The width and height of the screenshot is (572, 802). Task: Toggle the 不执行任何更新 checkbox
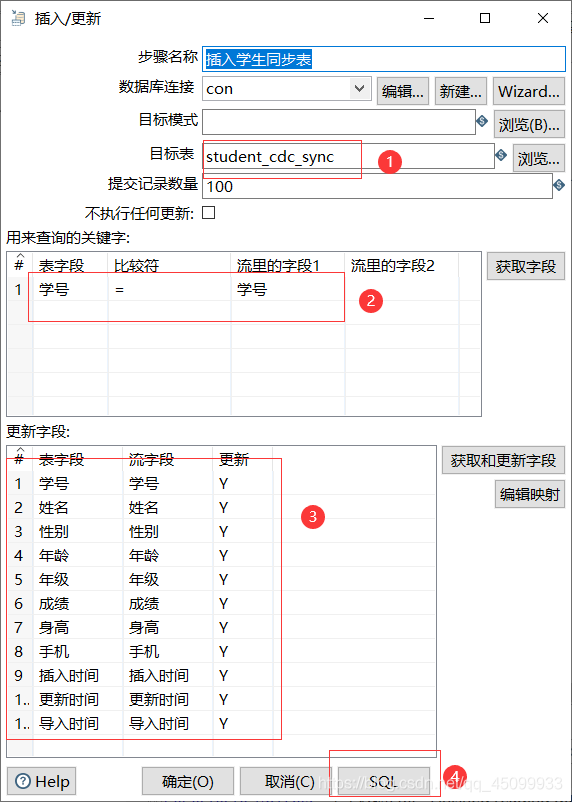point(208,212)
